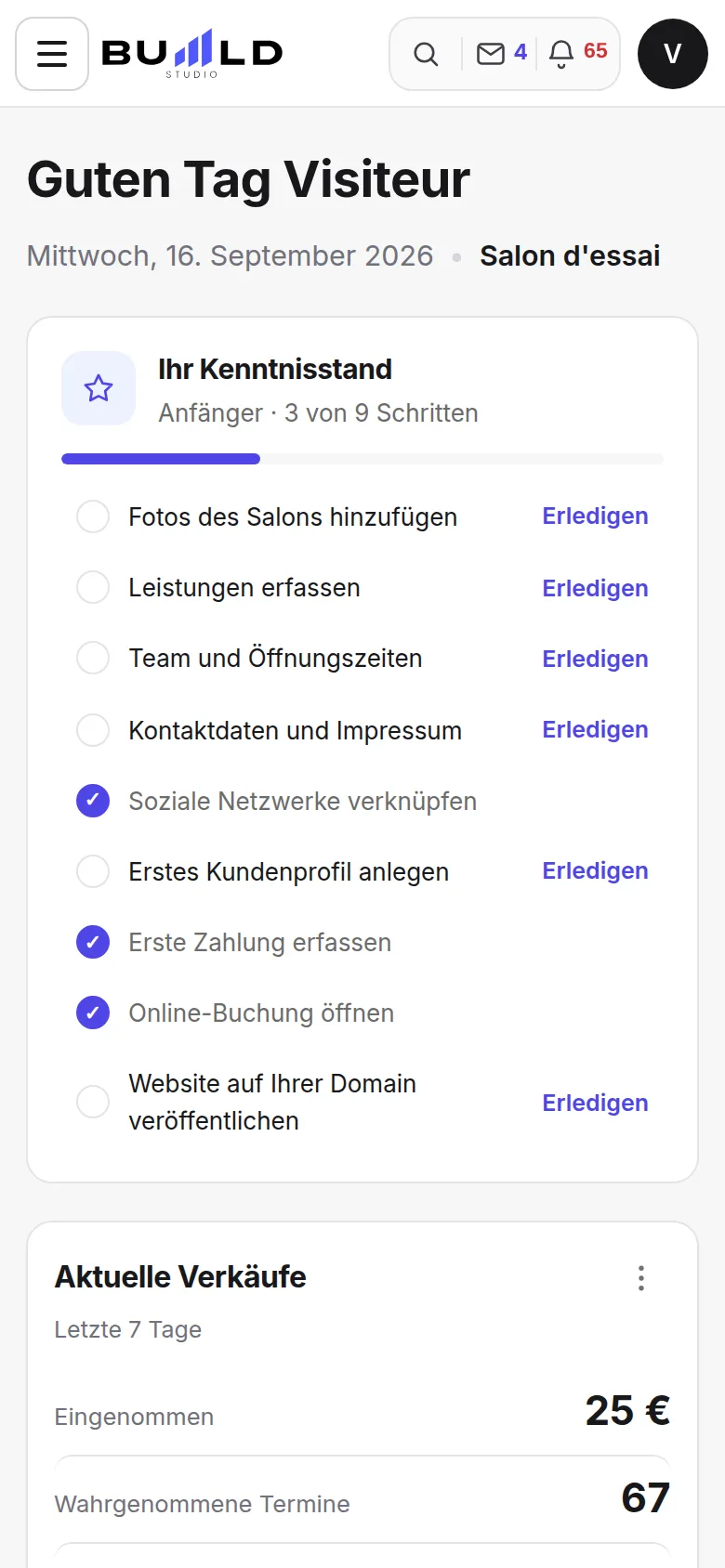This screenshot has width=725, height=1568.
Task: Click Erledigen for Team und Öffnungszeiten
Action: pos(595,659)
